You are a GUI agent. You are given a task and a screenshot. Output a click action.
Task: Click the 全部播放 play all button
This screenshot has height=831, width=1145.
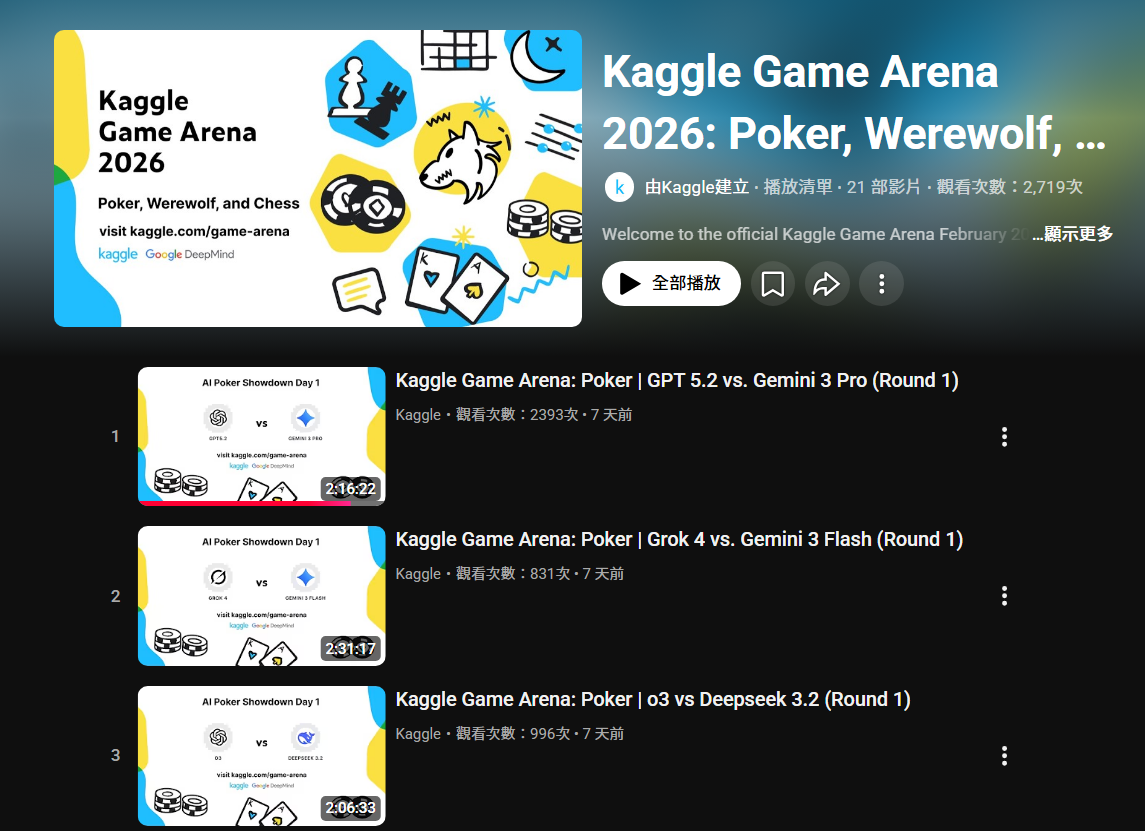pyautogui.click(x=671, y=283)
